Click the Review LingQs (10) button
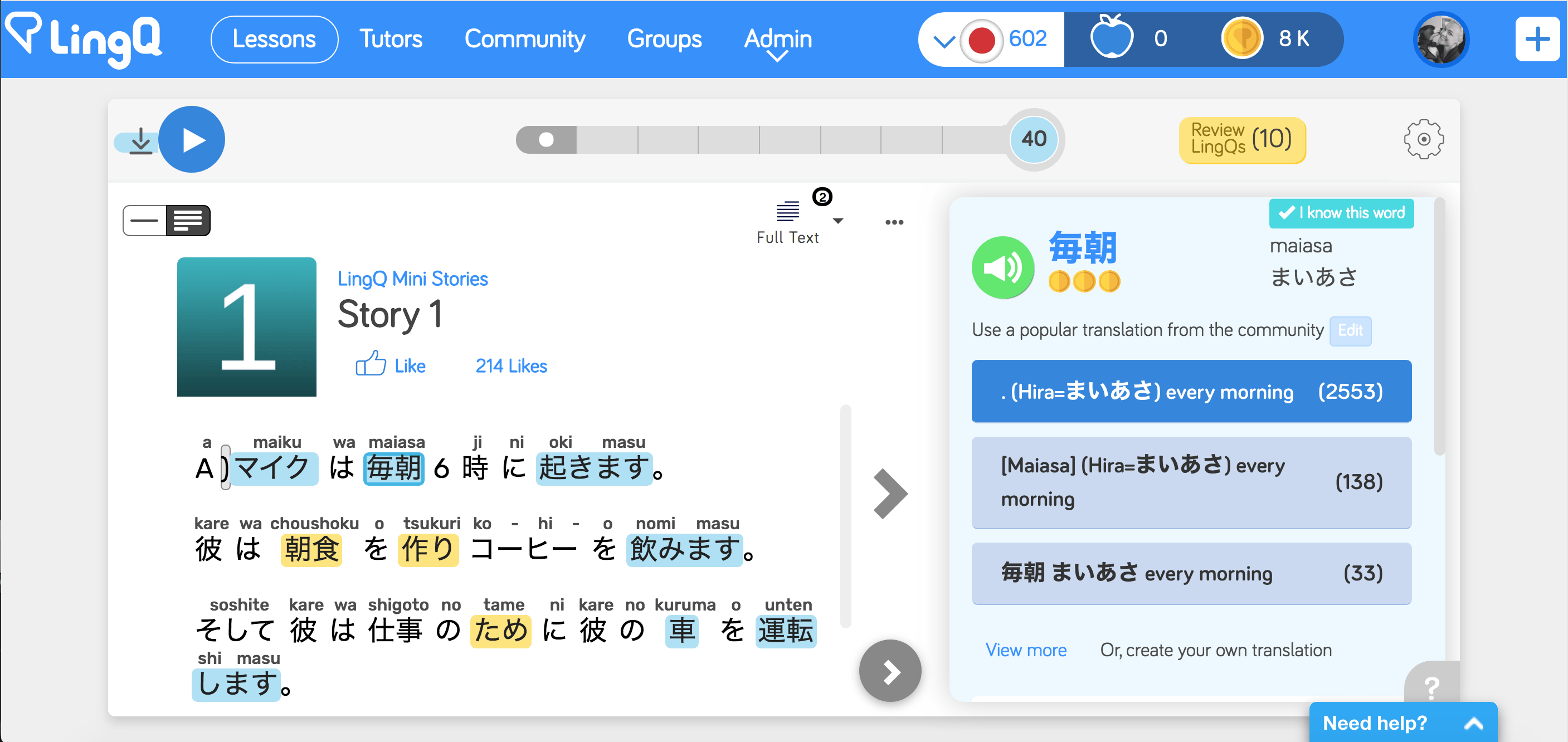1568x742 pixels. tap(1241, 140)
